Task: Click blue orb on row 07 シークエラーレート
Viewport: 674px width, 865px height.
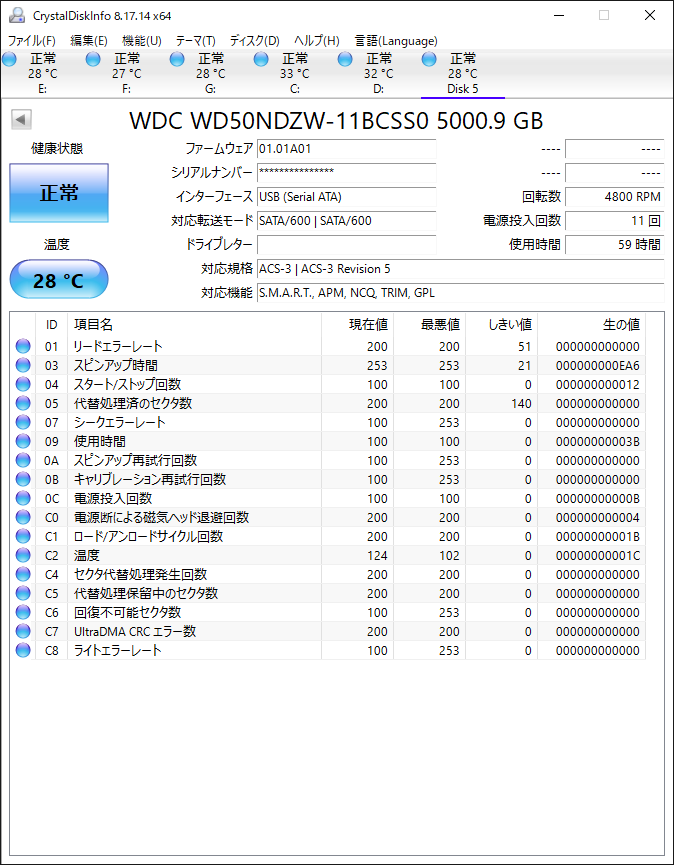Action: point(23,423)
